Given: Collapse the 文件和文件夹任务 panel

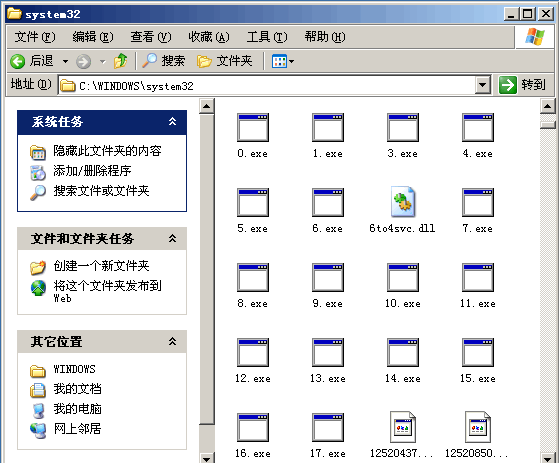Looking at the screenshot, I should (x=173, y=238).
